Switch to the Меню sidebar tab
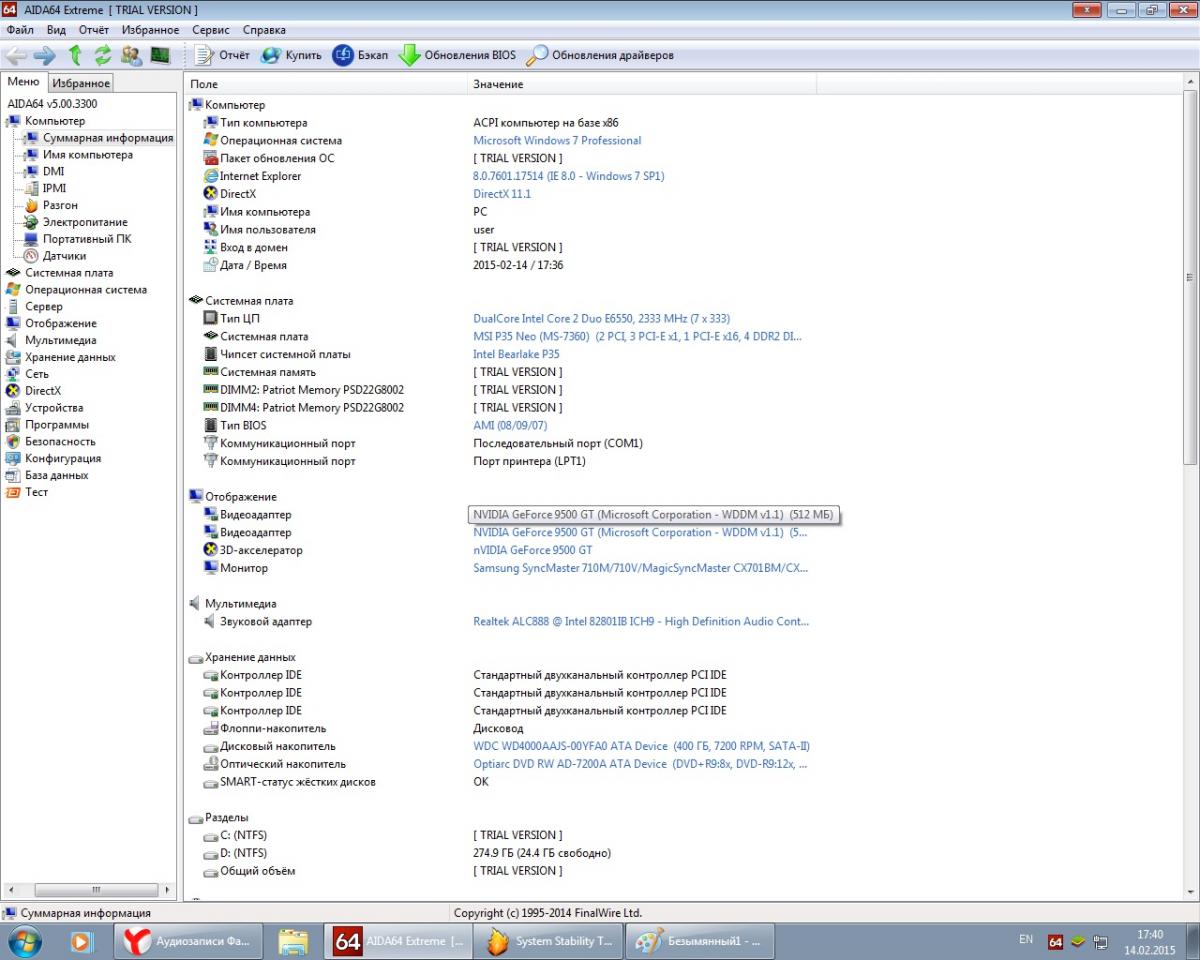1200x960 pixels. 24,82
